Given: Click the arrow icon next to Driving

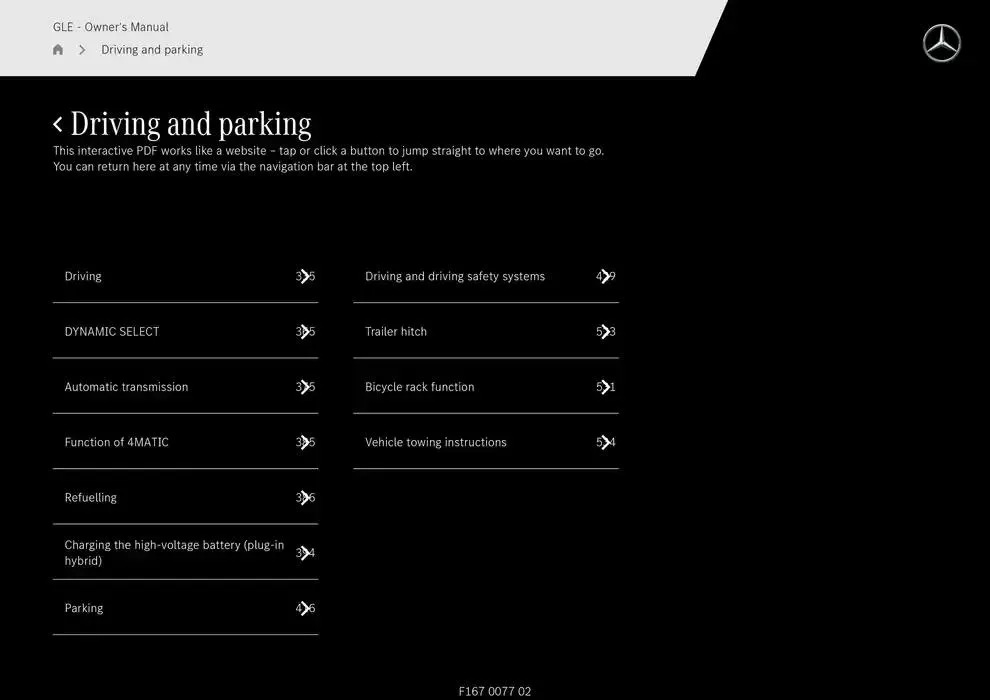Looking at the screenshot, I should 305,277.
